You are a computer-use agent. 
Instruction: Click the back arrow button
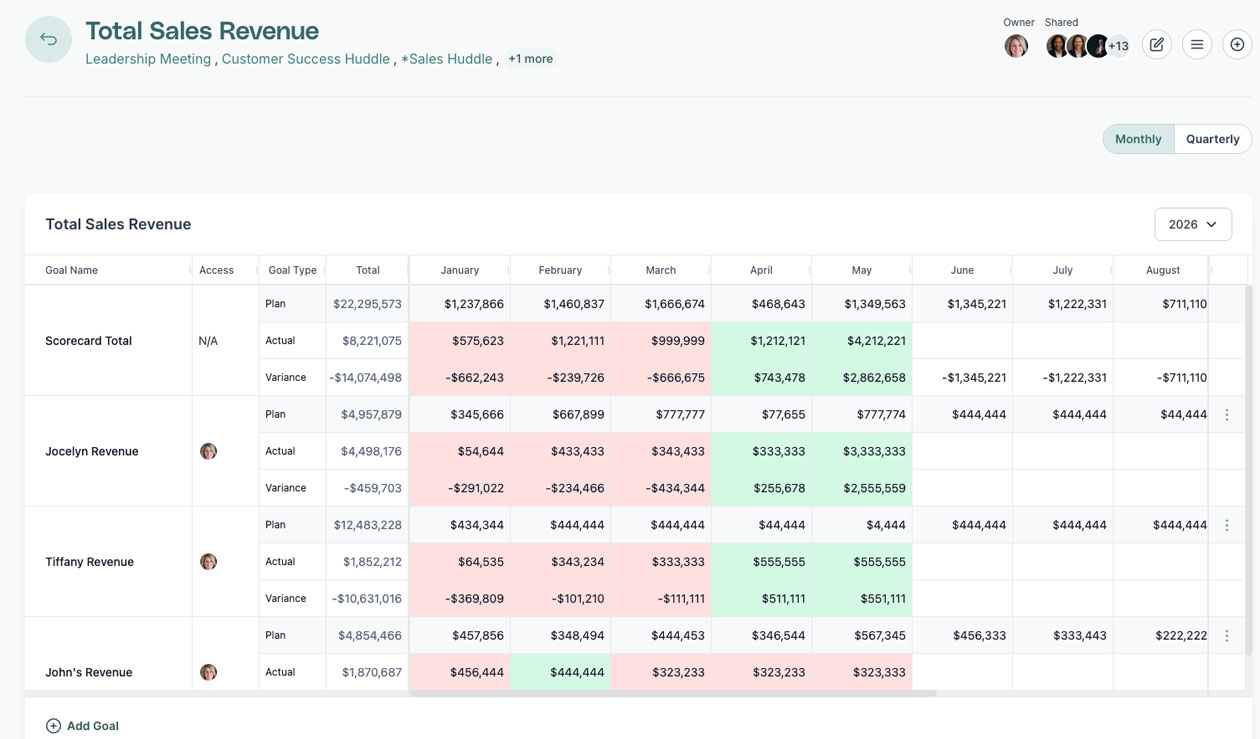(48, 40)
